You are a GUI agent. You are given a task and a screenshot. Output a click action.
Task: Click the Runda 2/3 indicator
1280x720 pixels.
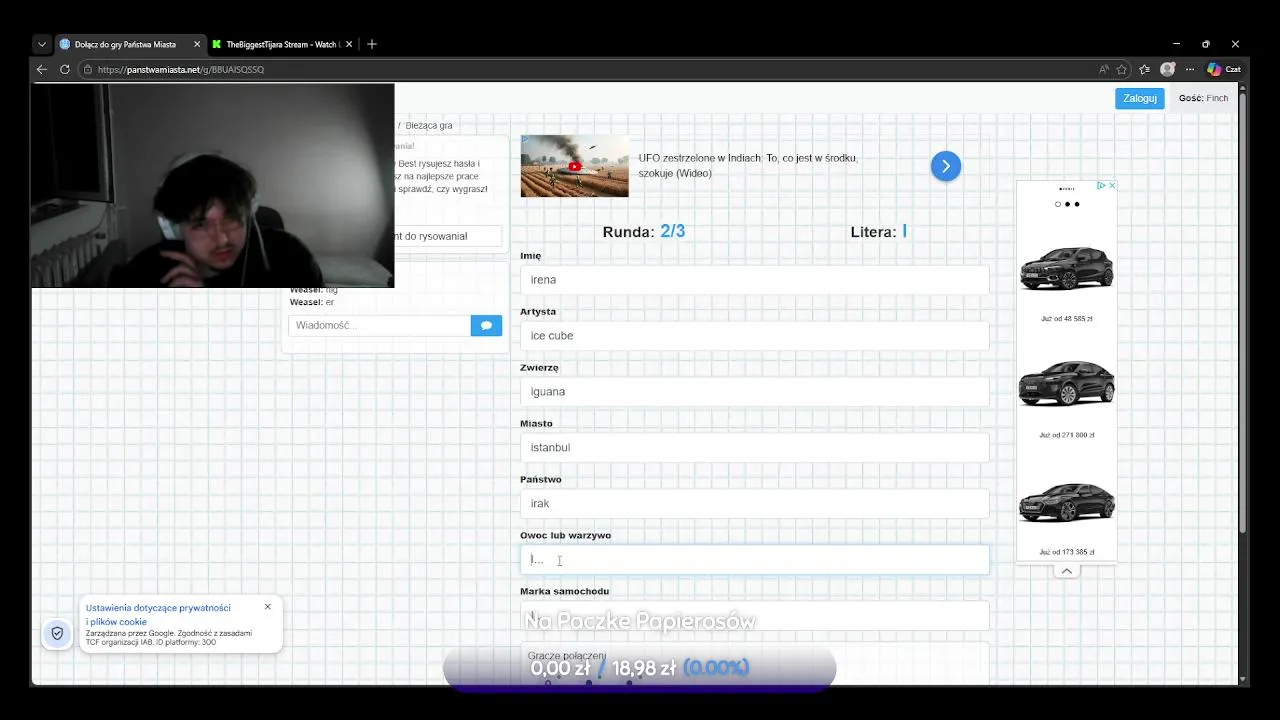(x=643, y=231)
